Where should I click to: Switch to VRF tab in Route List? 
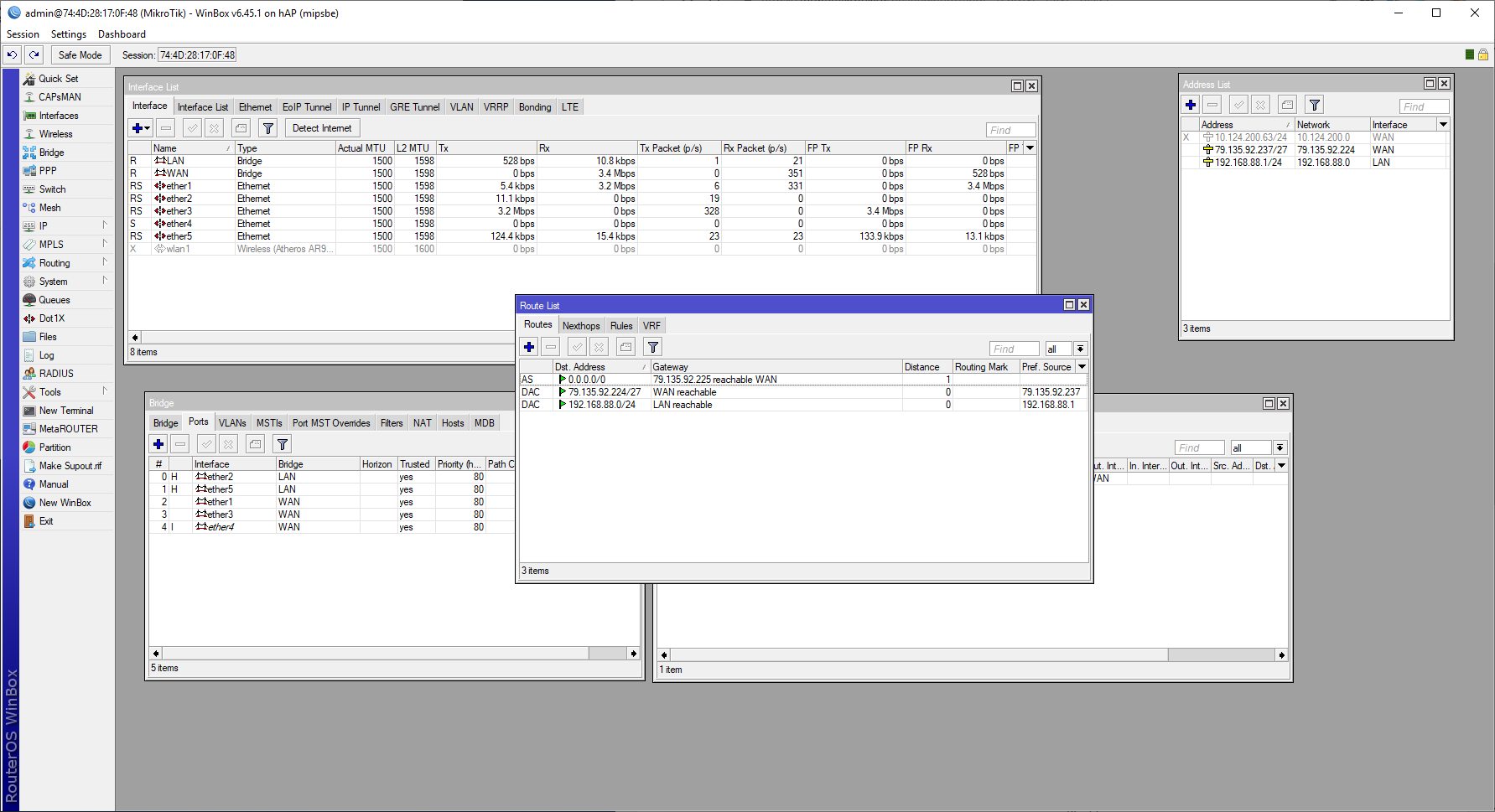point(651,326)
